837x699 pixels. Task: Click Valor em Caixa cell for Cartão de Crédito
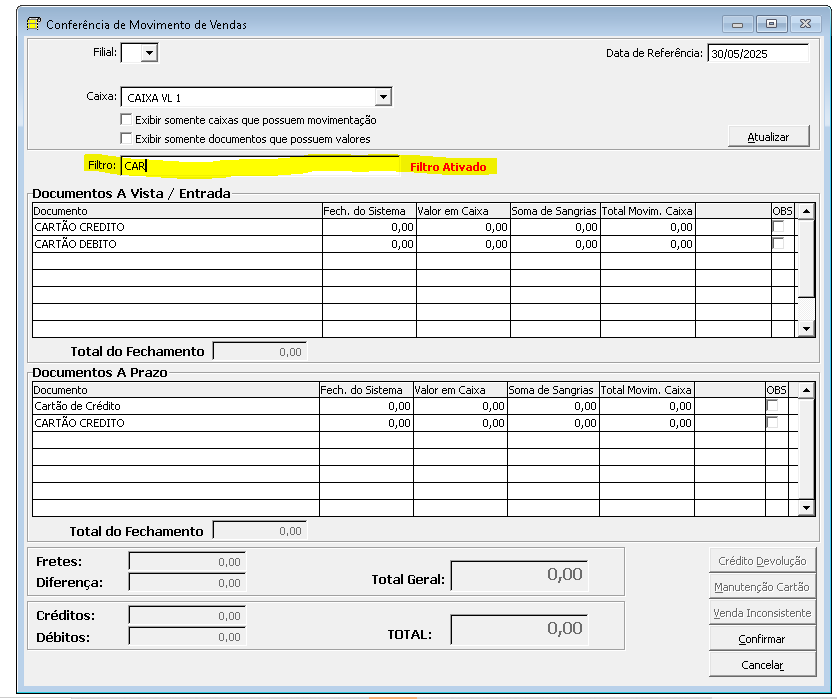point(460,406)
